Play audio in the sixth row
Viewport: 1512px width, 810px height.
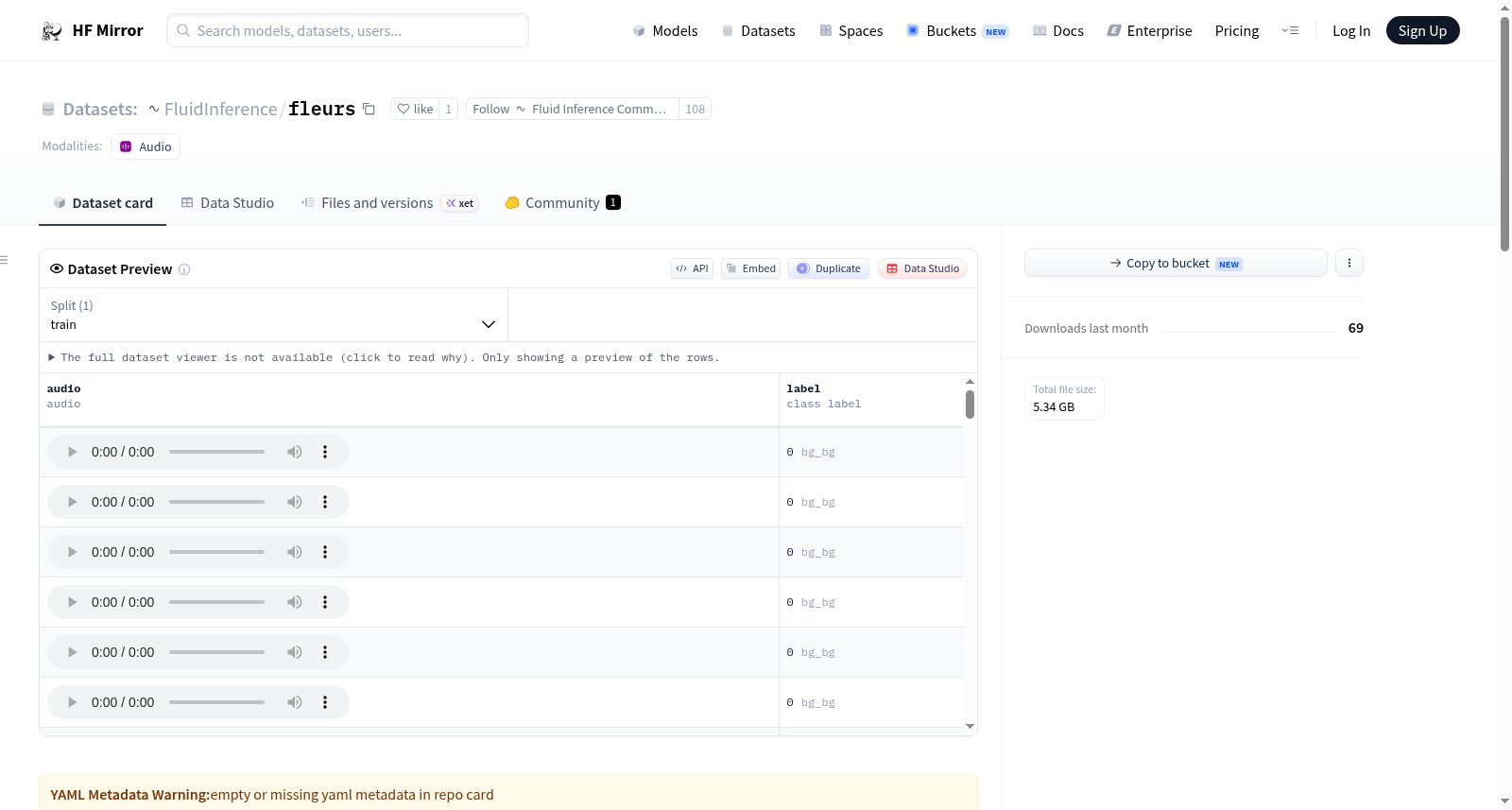click(x=72, y=703)
